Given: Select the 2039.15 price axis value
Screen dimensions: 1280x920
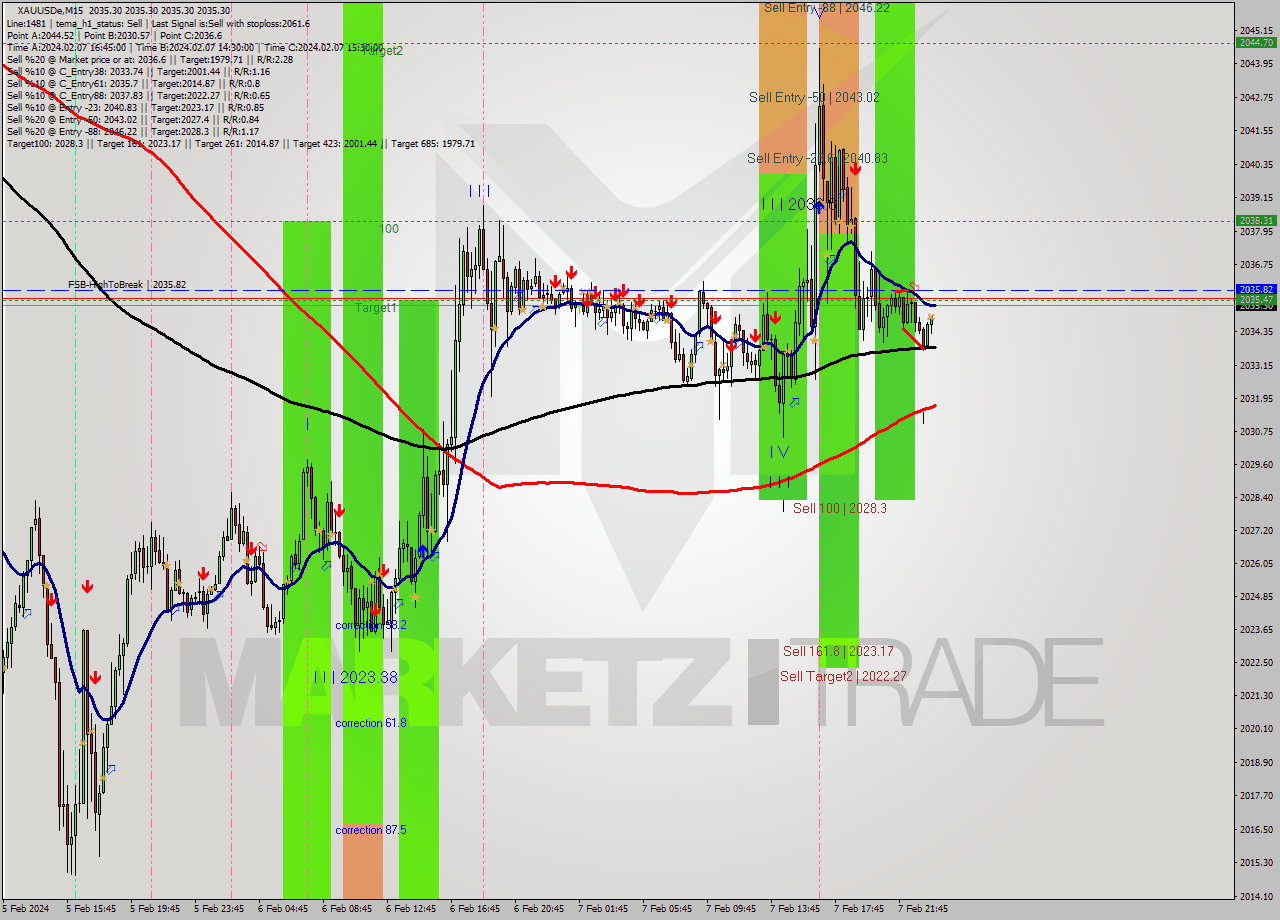Looking at the screenshot, I should pyautogui.click(x=1256, y=198).
